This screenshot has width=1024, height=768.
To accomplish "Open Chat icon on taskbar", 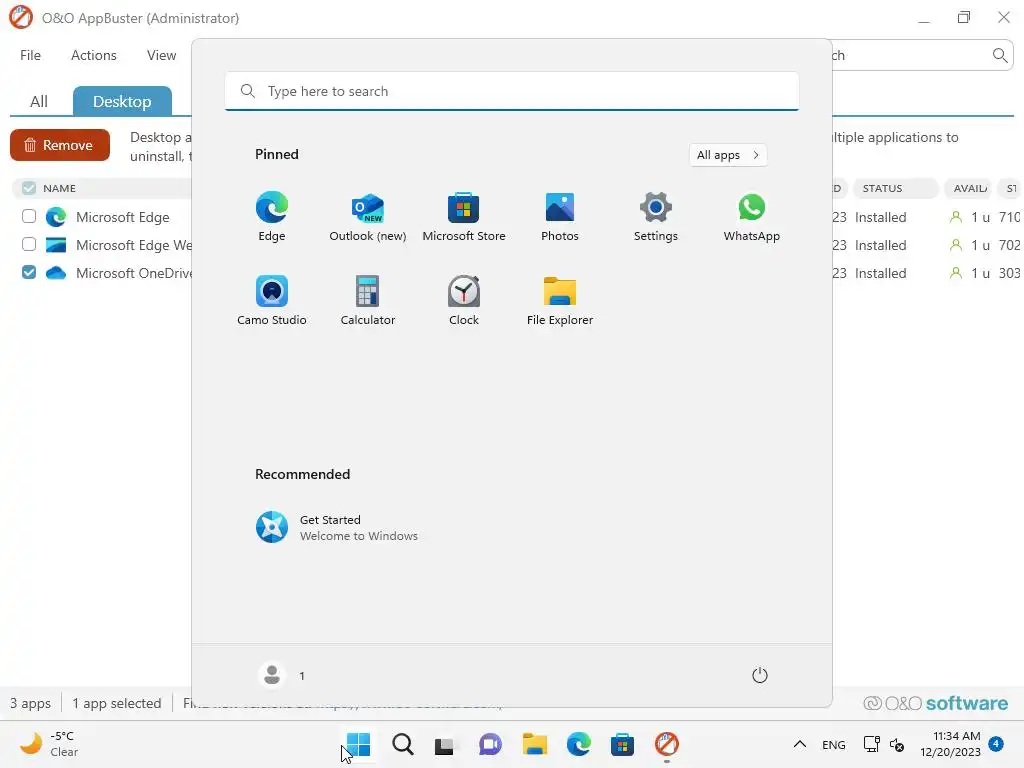I will point(490,744).
